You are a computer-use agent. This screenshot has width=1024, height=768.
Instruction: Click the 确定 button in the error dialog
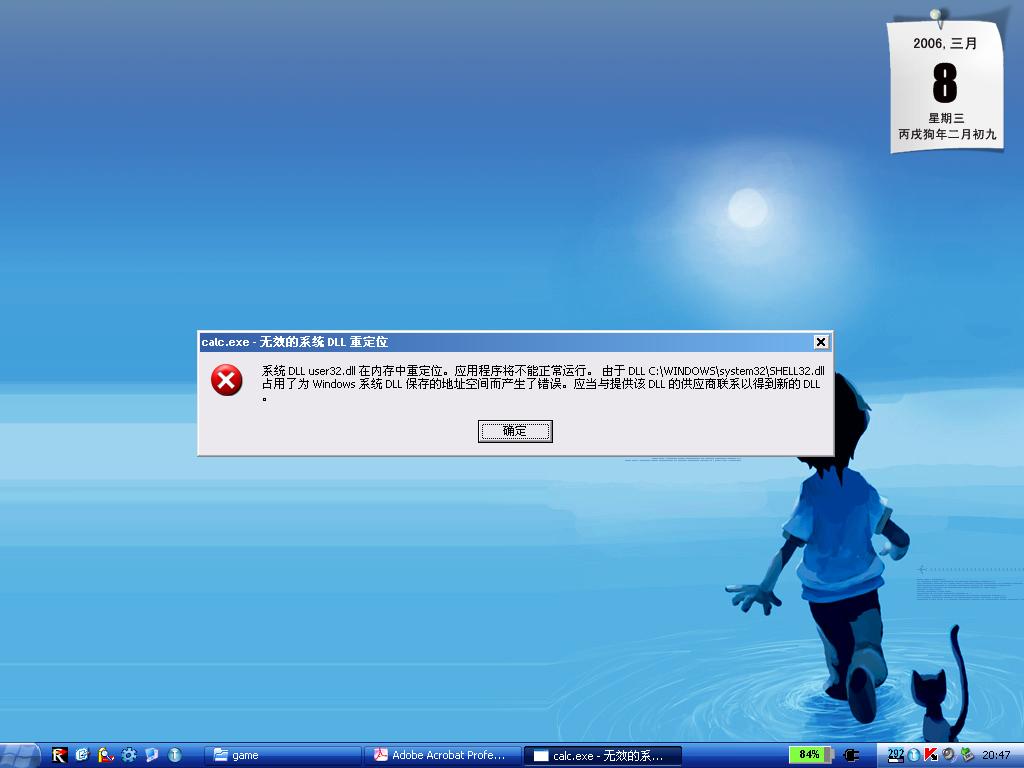pos(515,431)
